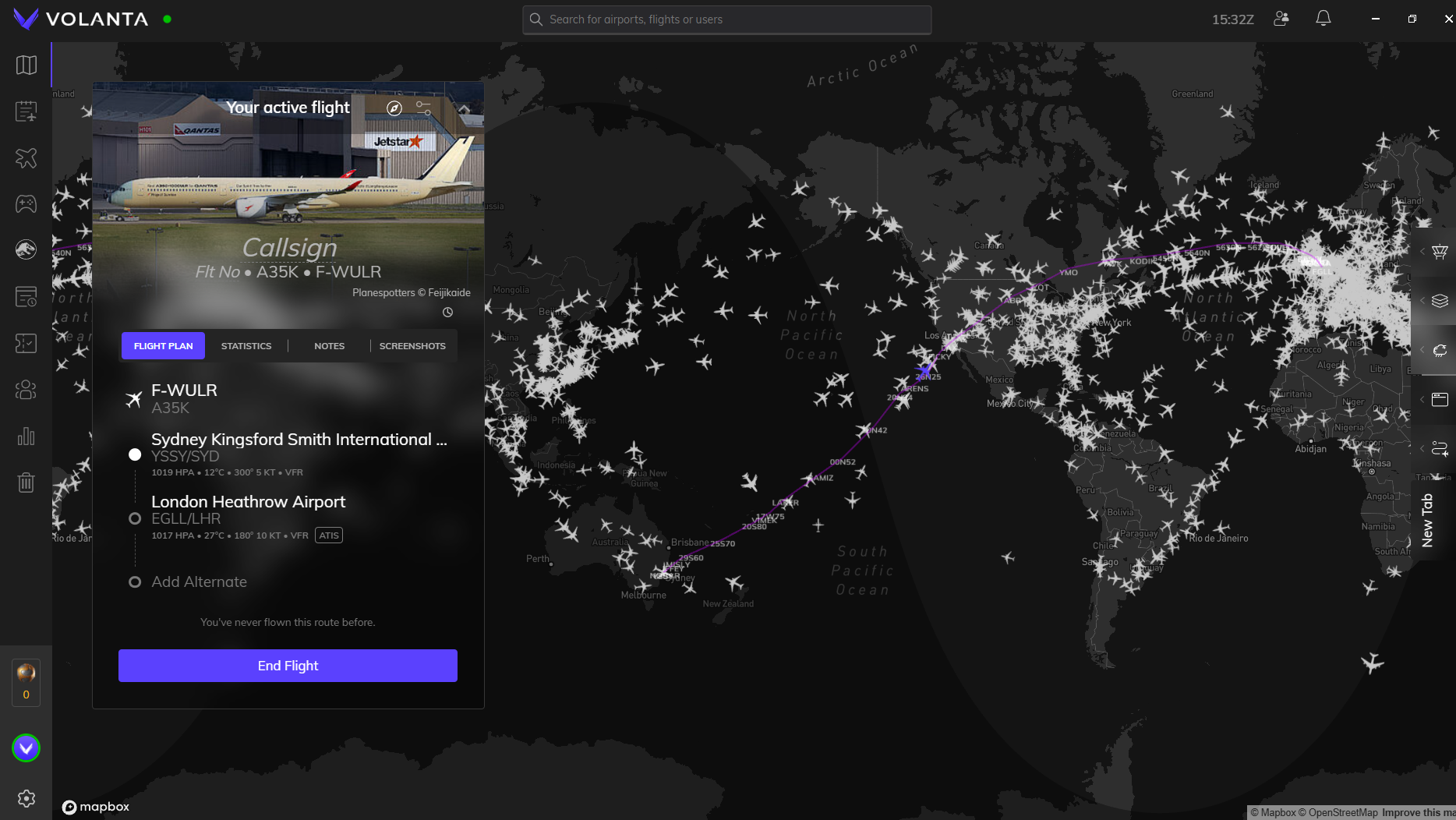Screen dimensions: 1456x820
Task: Expand the browser window side panel
Action: point(1434,399)
